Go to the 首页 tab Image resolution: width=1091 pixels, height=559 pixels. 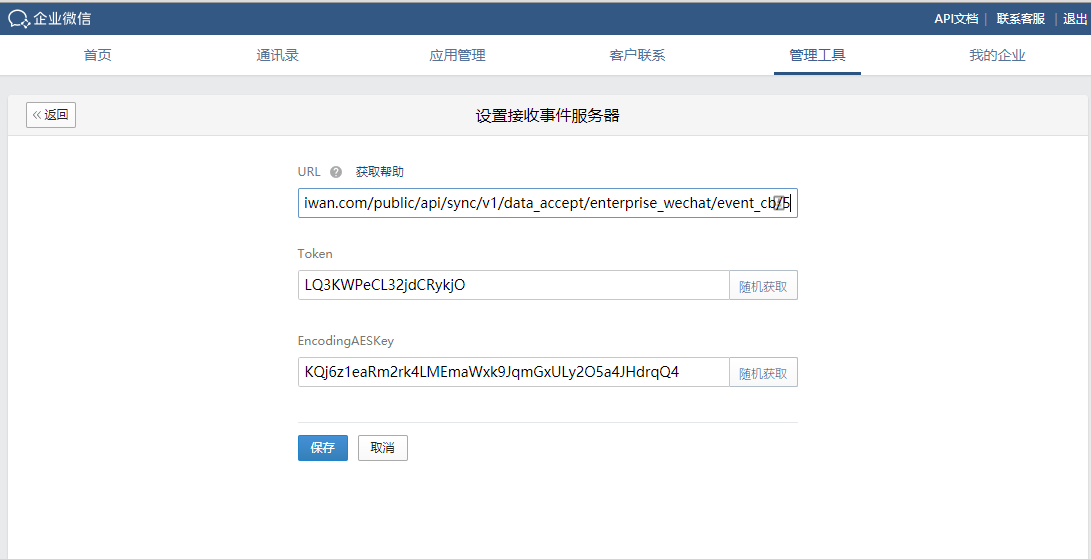(x=97, y=56)
